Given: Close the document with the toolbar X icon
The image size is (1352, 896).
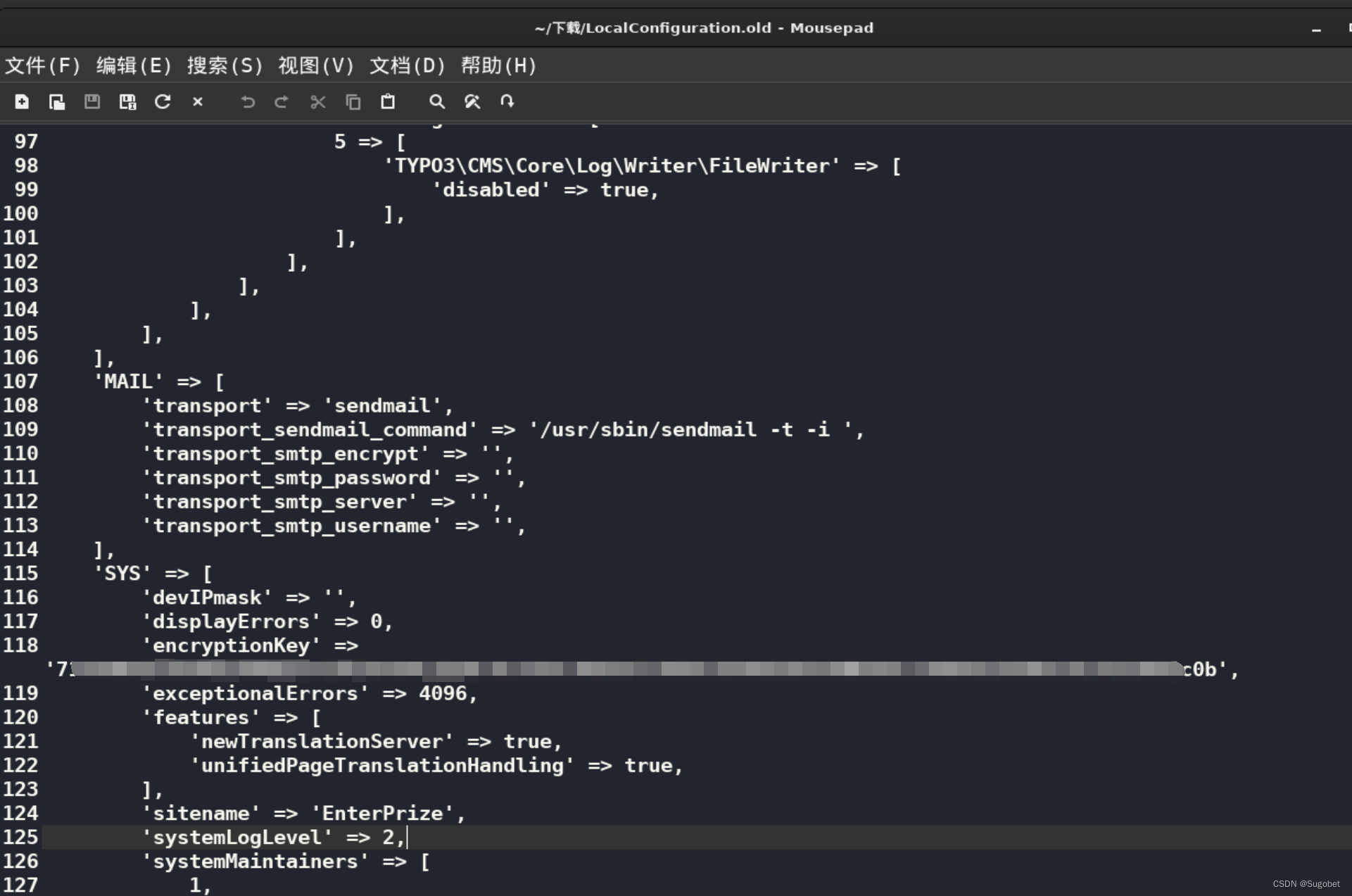Looking at the screenshot, I should click(198, 102).
